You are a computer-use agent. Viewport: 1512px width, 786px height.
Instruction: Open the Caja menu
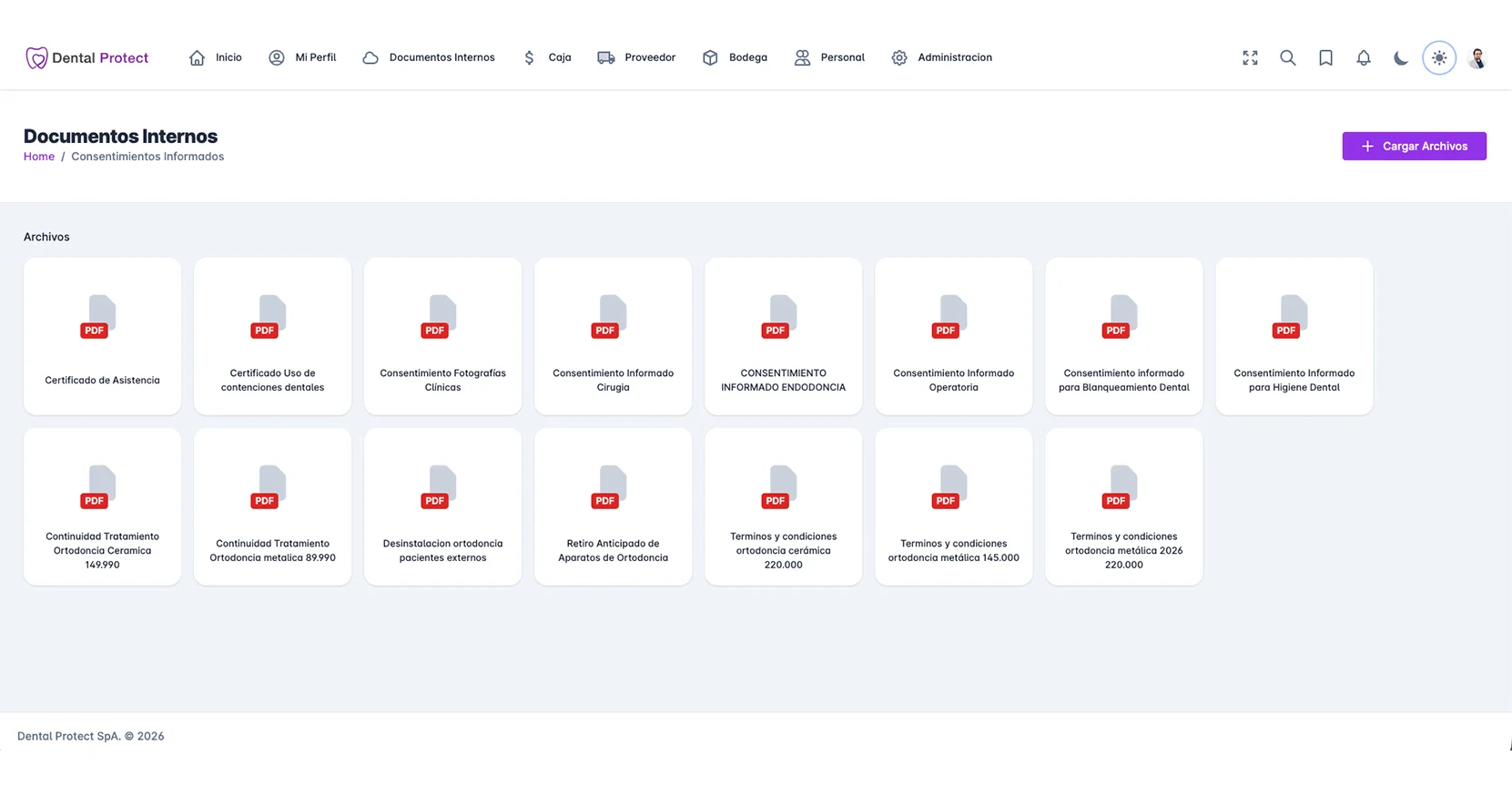pos(547,57)
